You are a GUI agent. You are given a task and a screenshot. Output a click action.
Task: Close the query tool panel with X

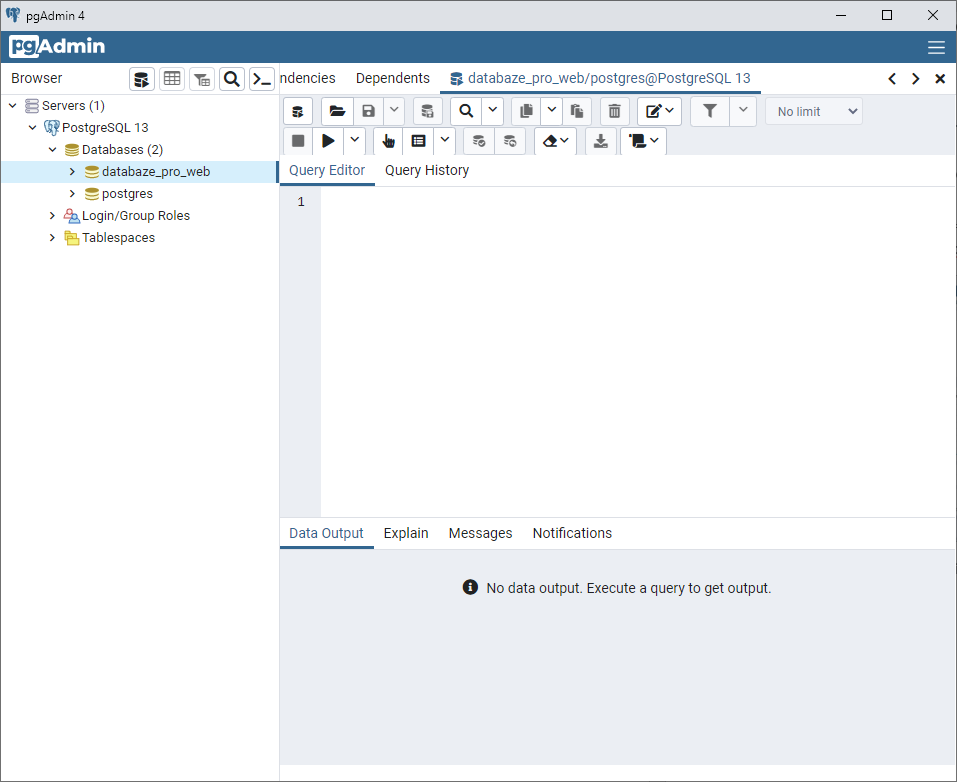point(940,79)
